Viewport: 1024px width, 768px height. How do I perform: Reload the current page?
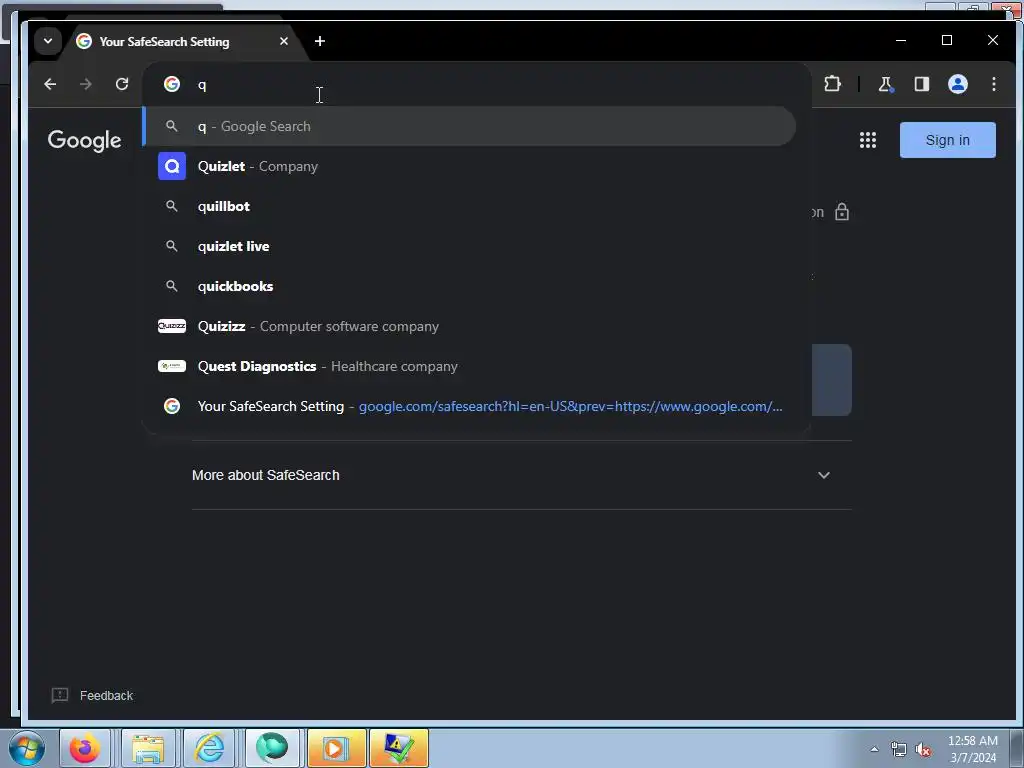pos(122,84)
